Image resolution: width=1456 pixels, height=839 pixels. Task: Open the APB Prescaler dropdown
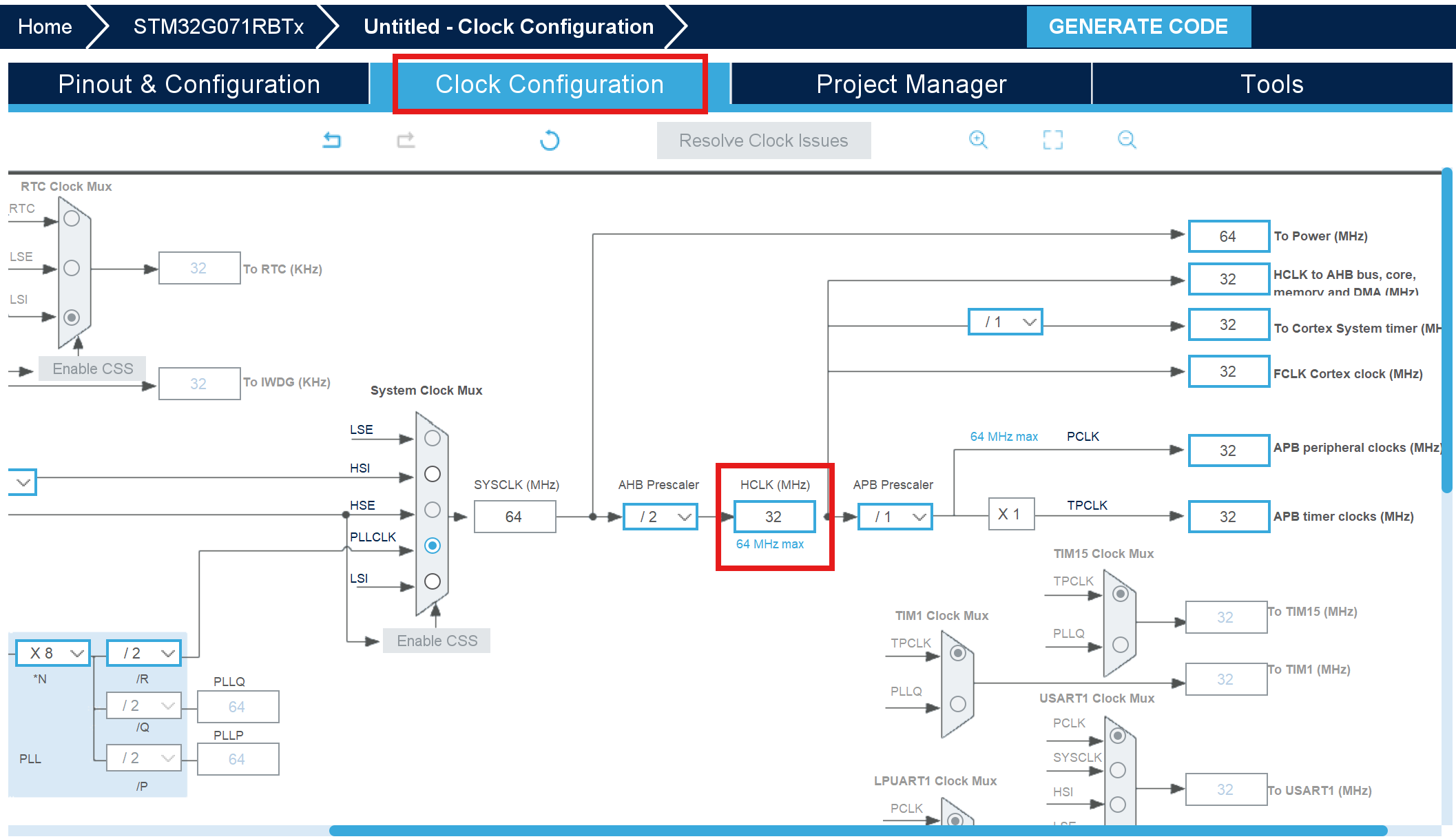[x=895, y=517]
